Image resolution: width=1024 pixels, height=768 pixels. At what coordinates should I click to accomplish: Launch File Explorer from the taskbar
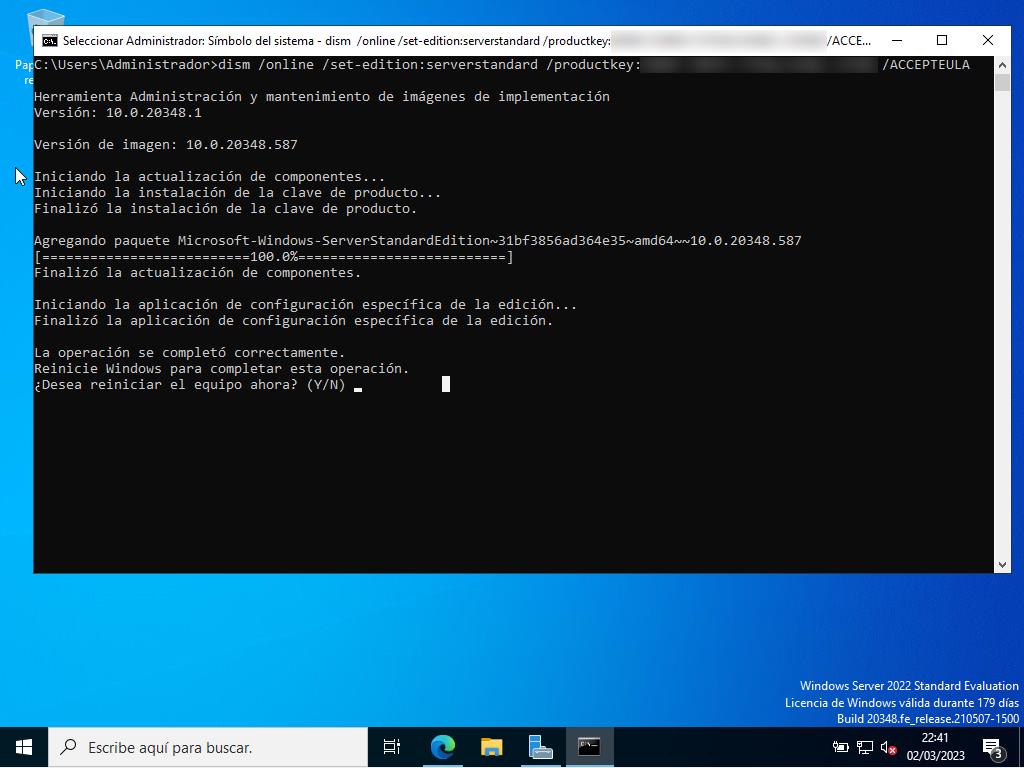[492, 747]
